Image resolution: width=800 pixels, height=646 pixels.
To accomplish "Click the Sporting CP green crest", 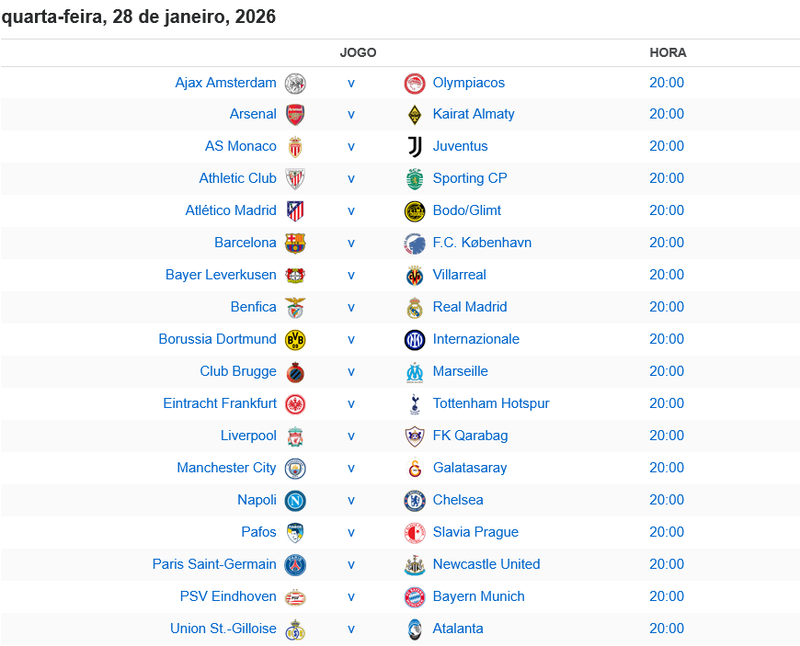I will pyautogui.click(x=414, y=179).
